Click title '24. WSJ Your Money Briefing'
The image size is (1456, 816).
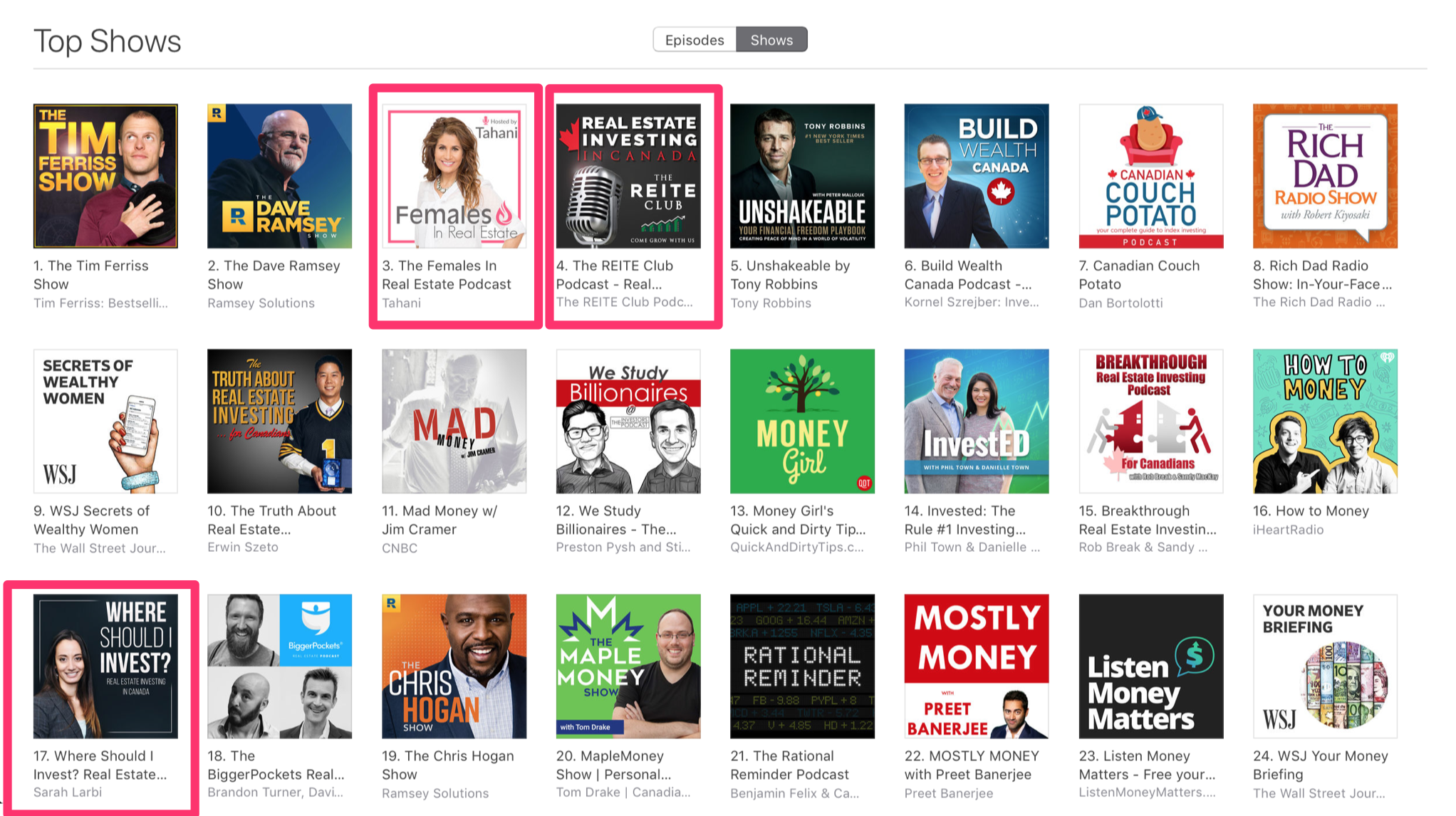click(1321, 765)
